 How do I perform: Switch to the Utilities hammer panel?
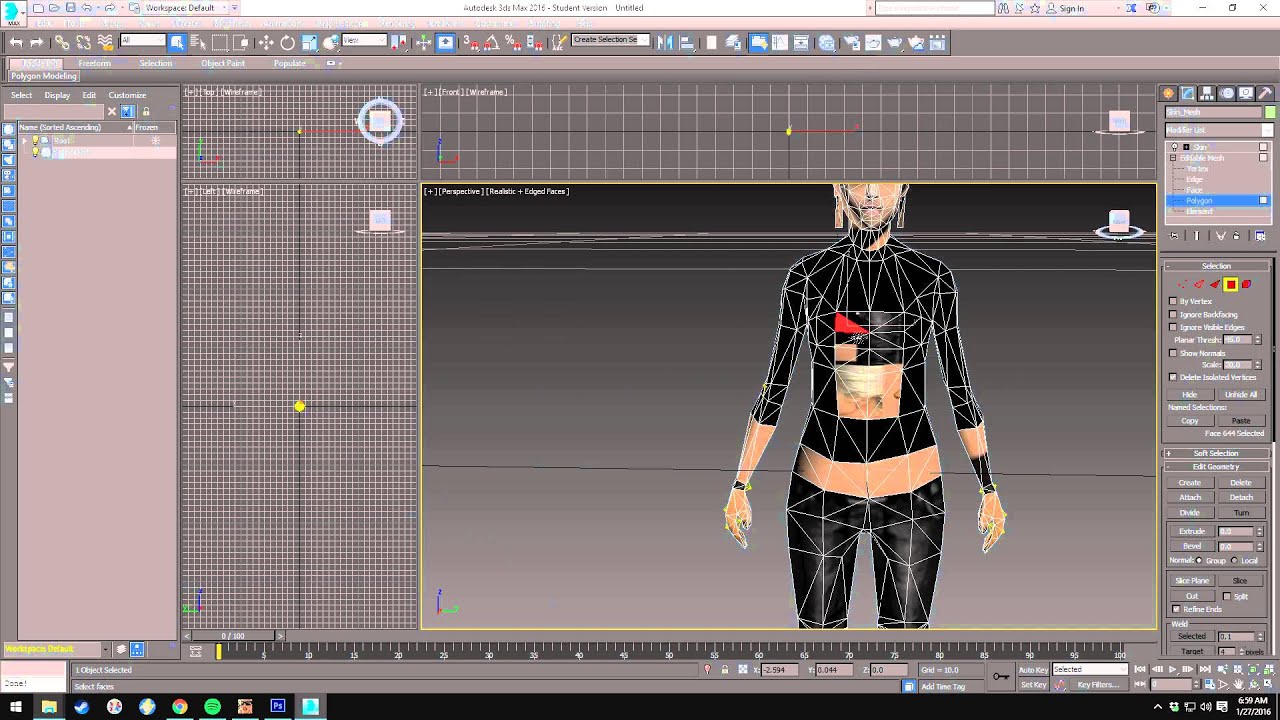click(1265, 93)
